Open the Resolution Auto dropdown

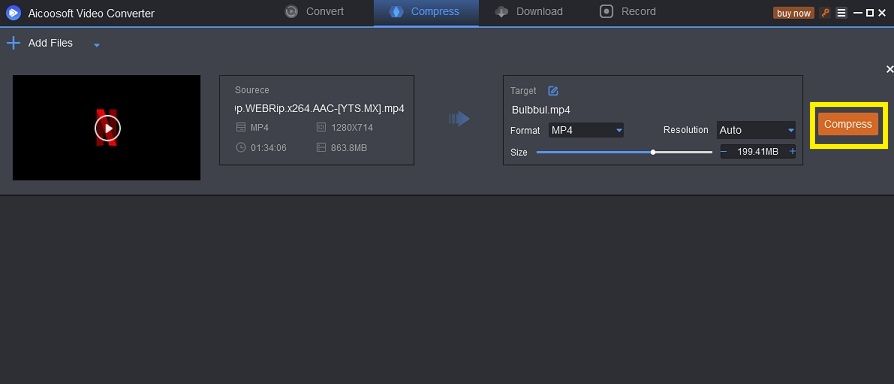(756, 130)
